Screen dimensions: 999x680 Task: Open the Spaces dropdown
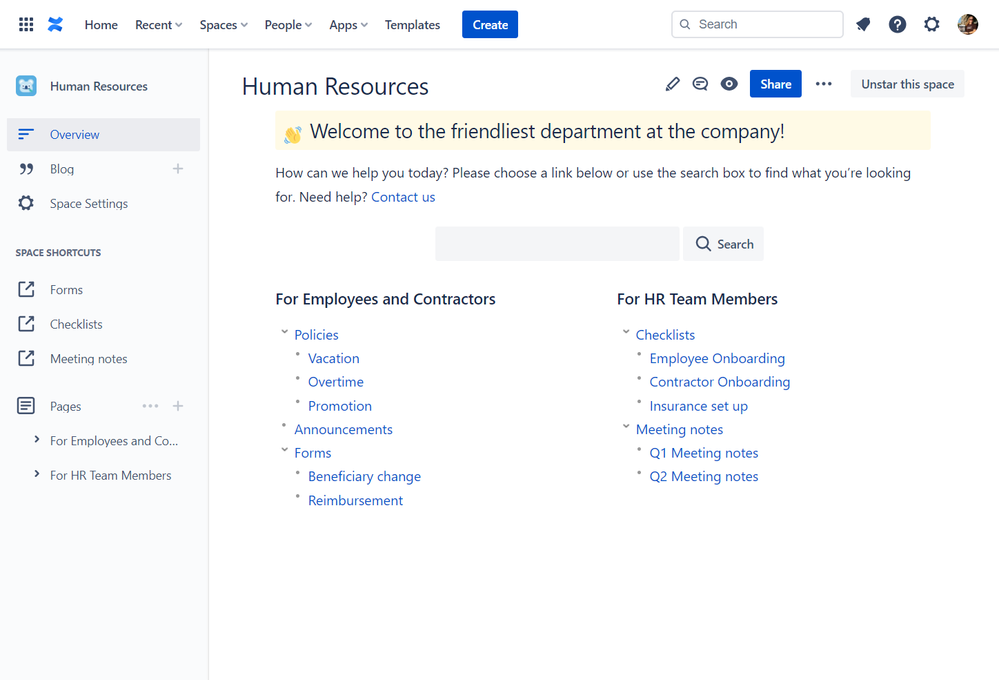click(224, 25)
